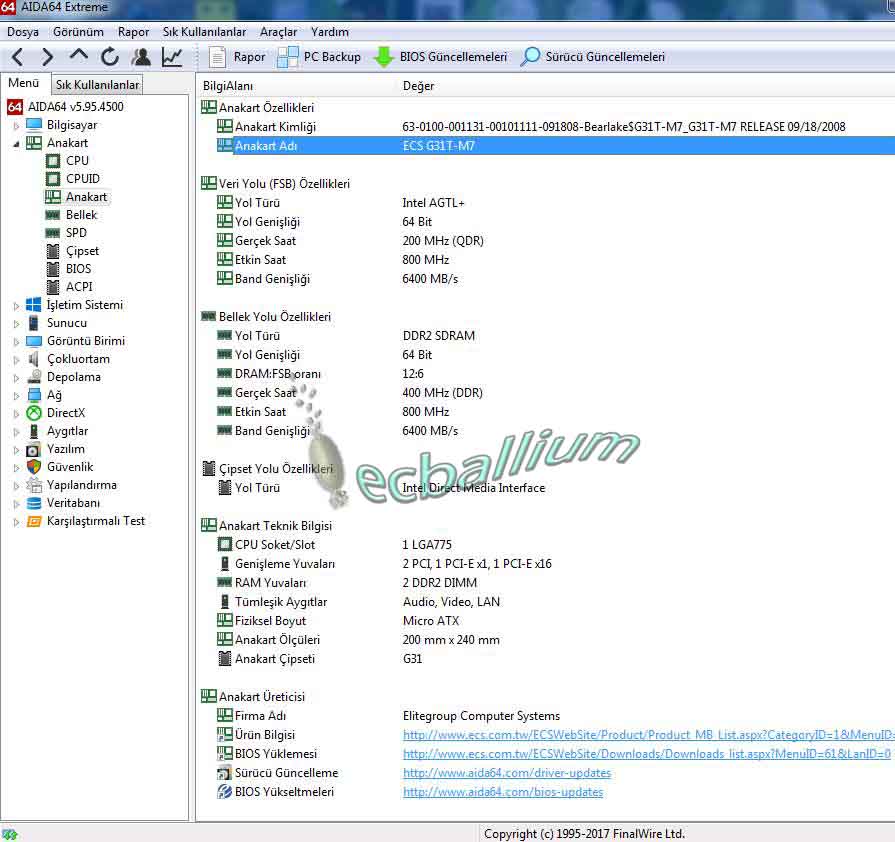Viewport: 895px width, 842px height.
Task: Open the aida64.com bios-updates link
Action: [502, 792]
